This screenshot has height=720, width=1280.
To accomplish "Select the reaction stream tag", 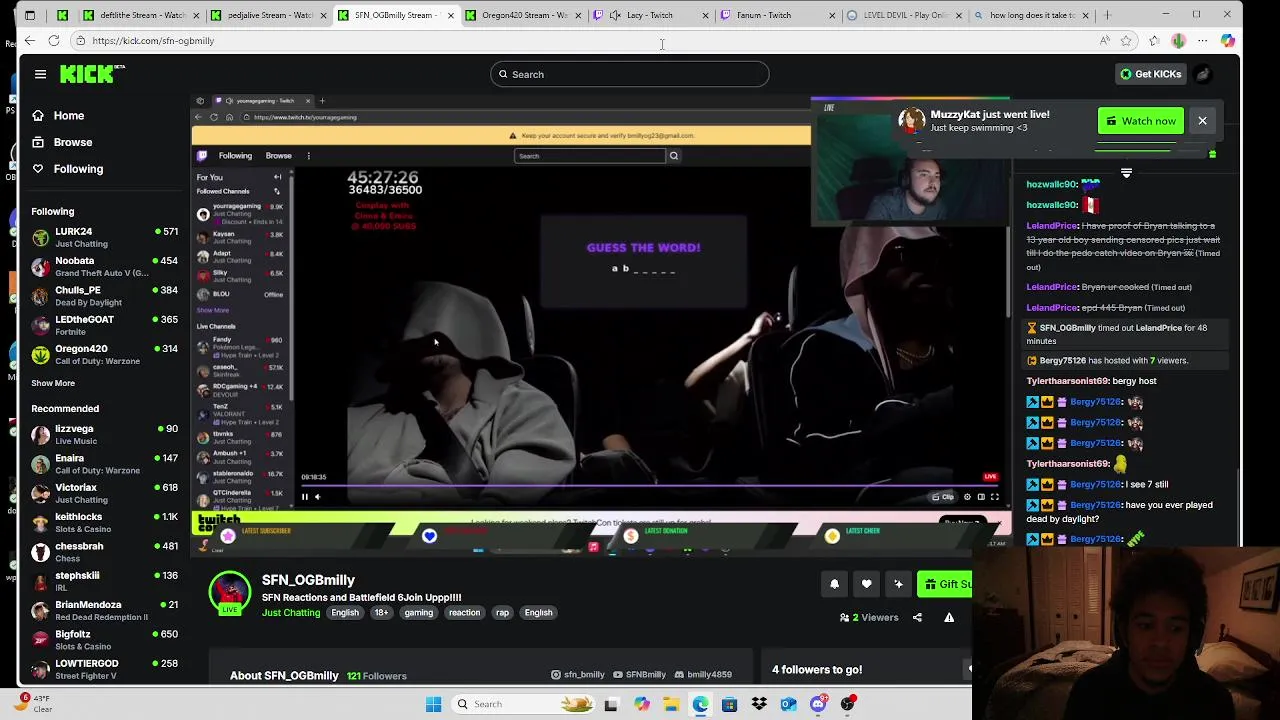I will pos(464,613).
